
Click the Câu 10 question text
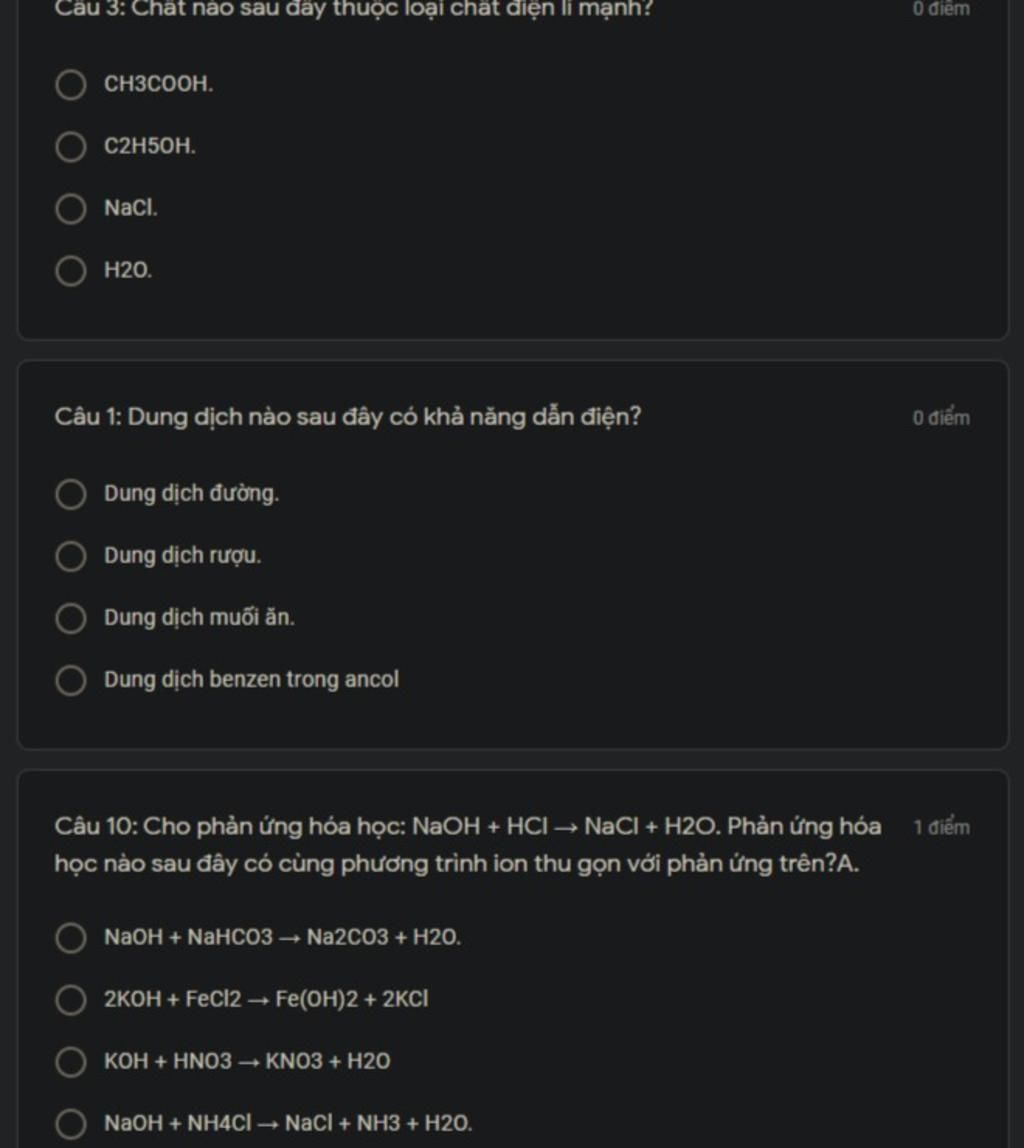click(x=468, y=845)
